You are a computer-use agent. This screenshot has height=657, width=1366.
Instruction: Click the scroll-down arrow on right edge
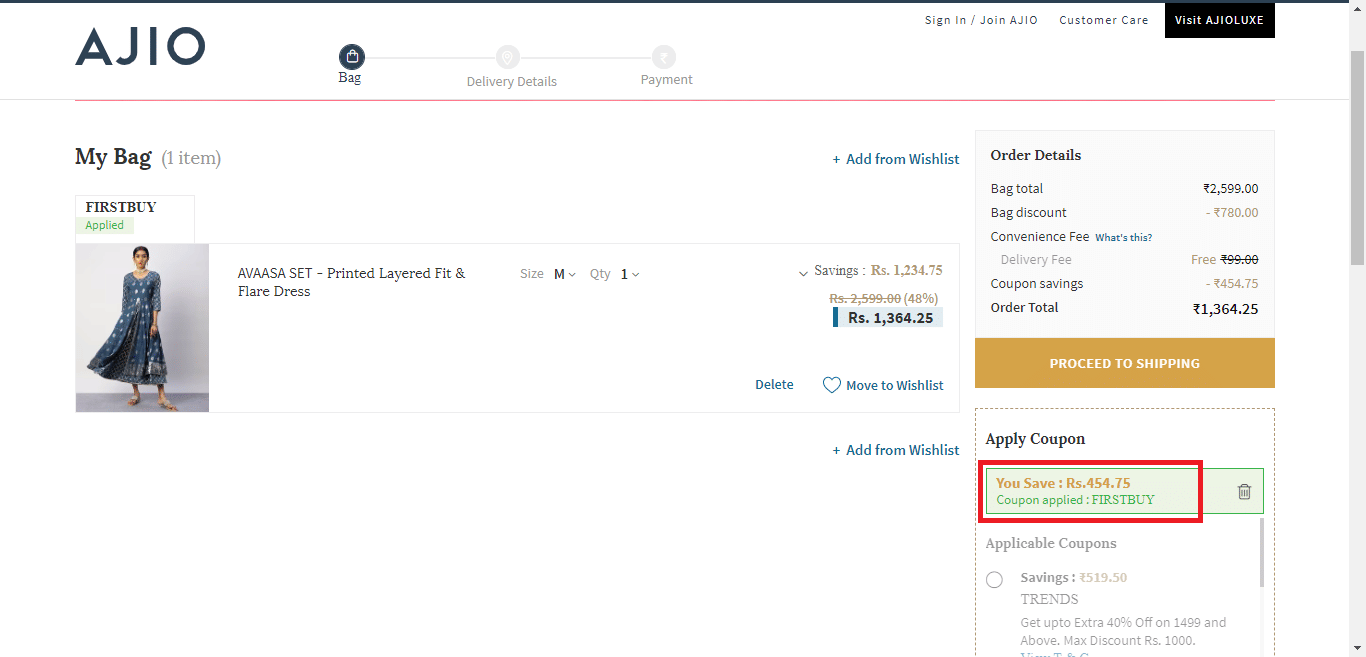coord(1358,646)
